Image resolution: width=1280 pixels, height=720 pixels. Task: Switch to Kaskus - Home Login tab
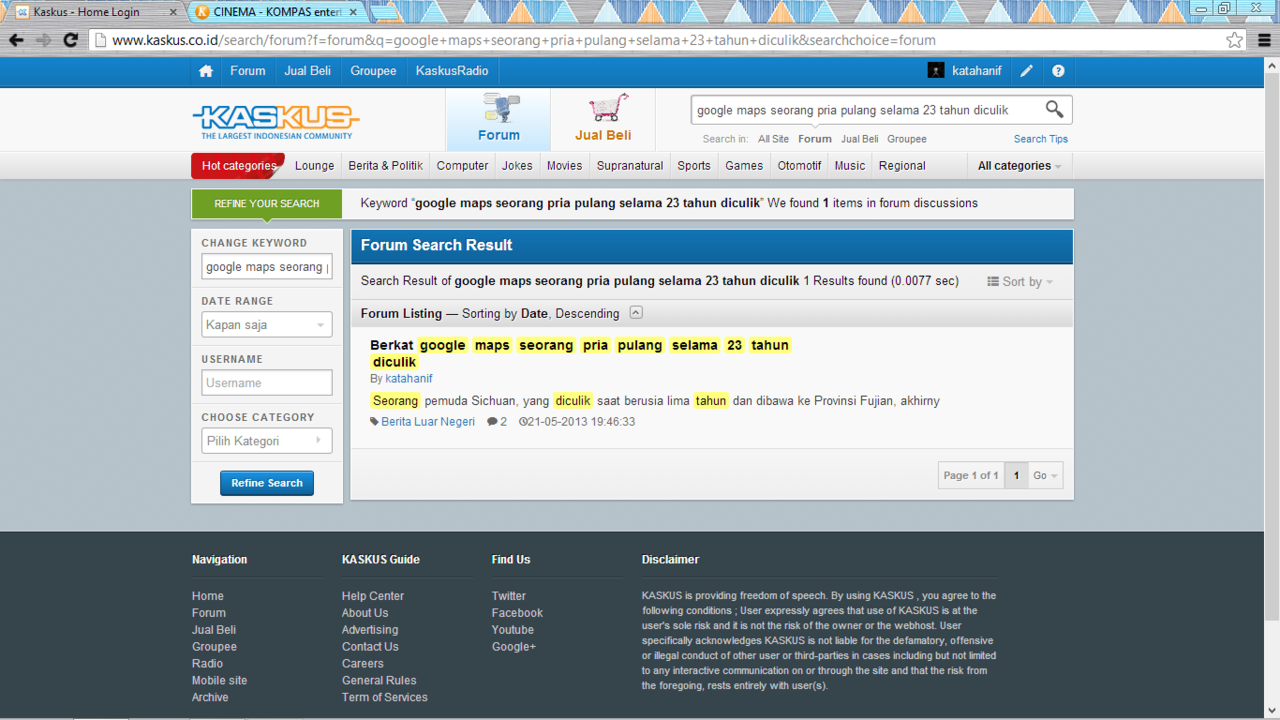coord(95,12)
